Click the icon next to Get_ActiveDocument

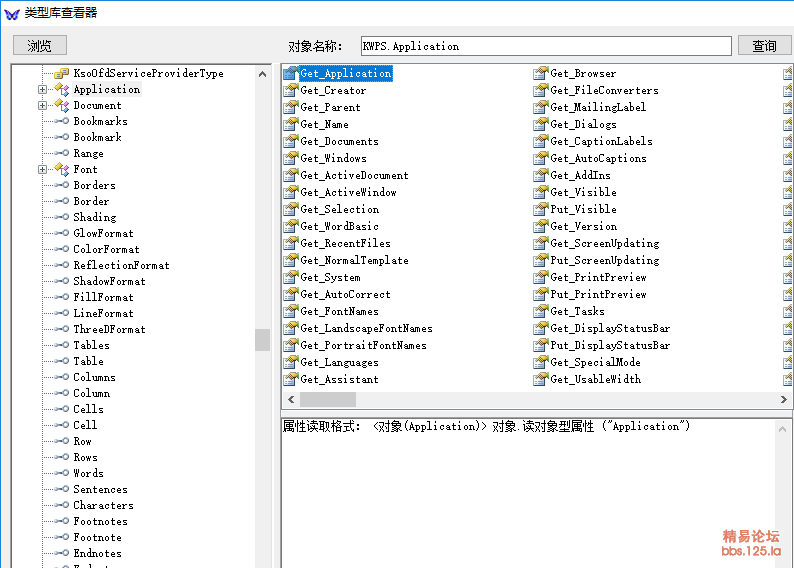[x=290, y=175]
